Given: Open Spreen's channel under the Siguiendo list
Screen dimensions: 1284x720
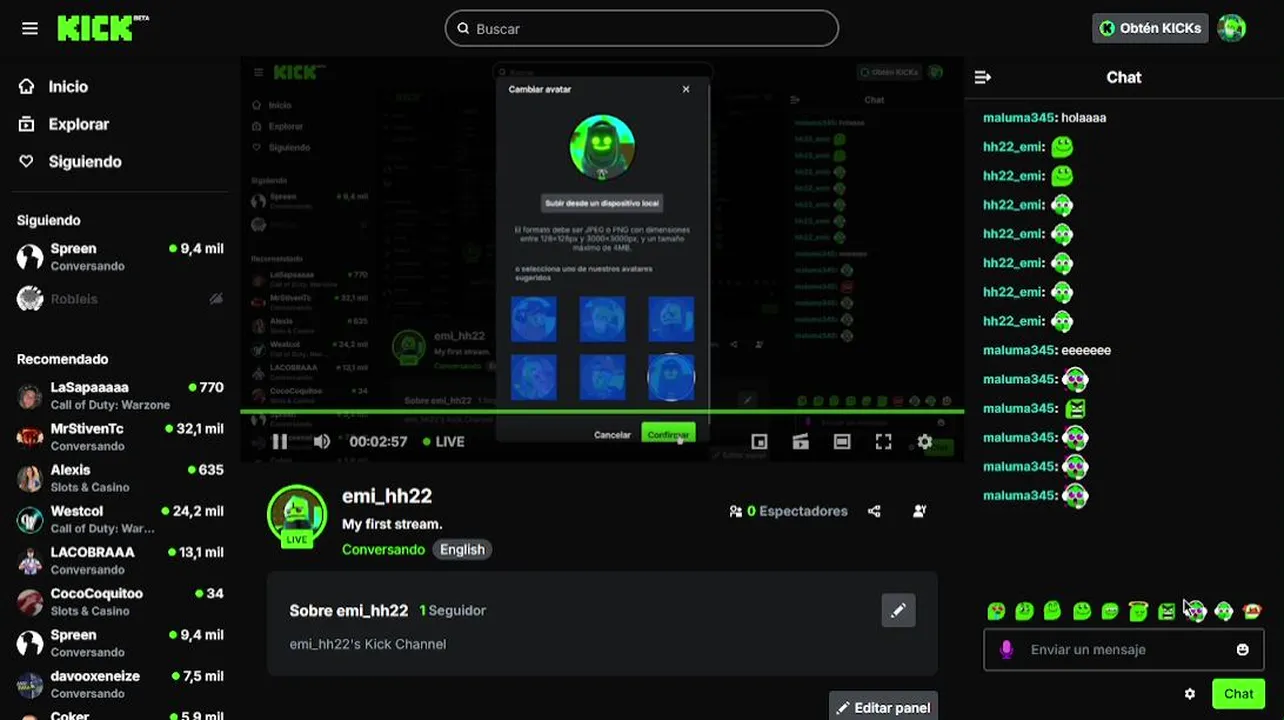Looking at the screenshot, I should pyautogui.click(x=120, y=257).
